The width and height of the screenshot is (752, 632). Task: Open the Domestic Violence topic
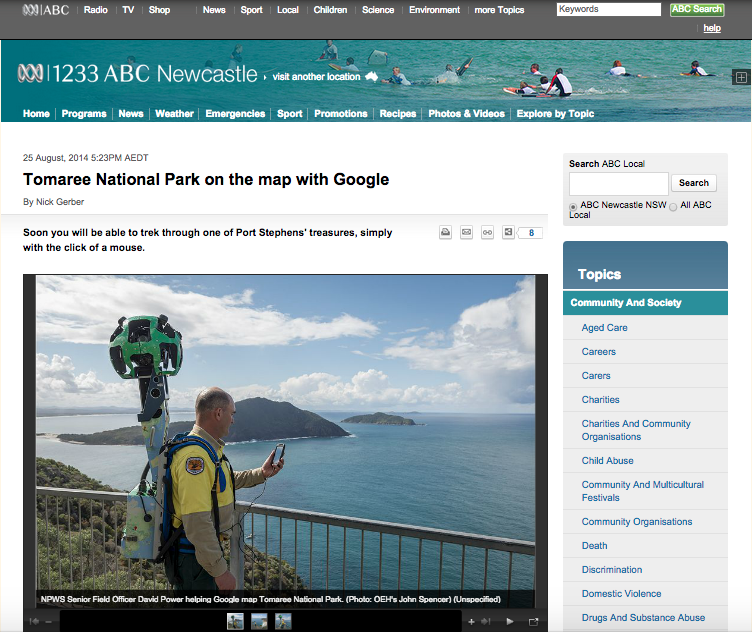(622, 594)
